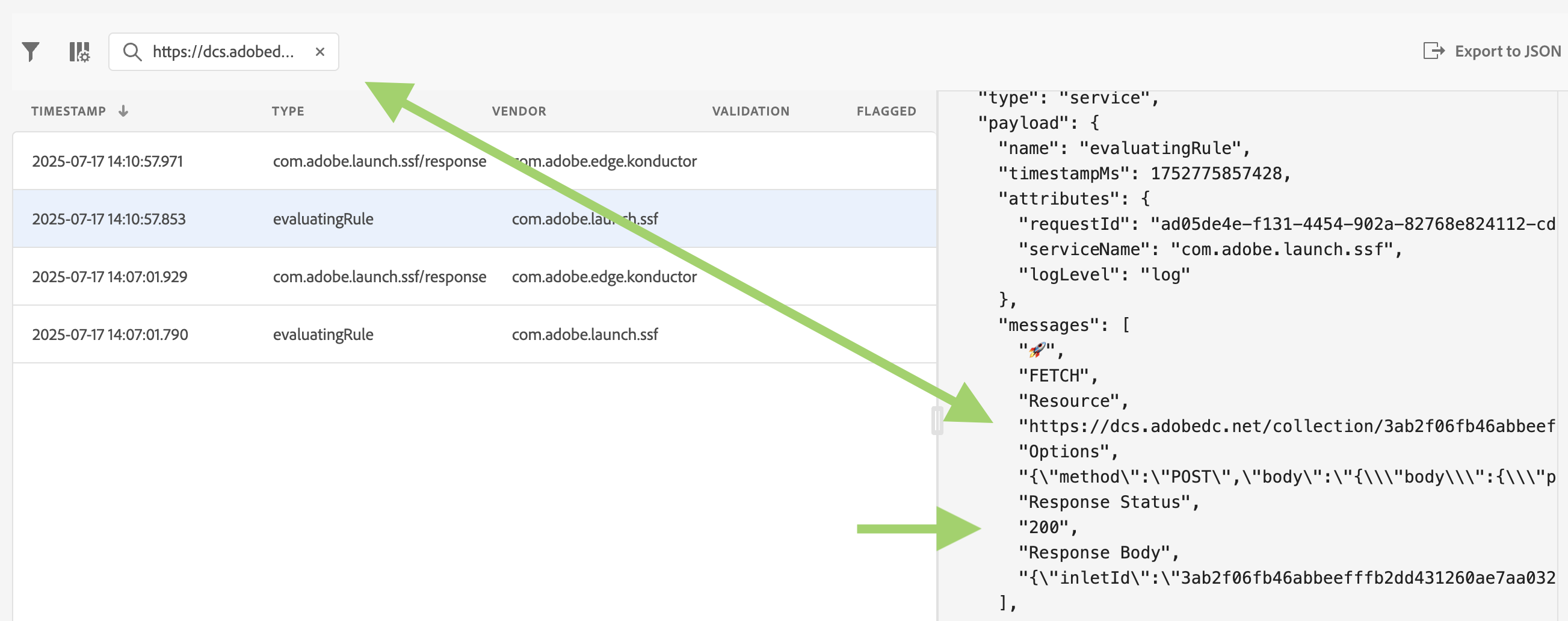Click com.adobe.launch.ssf/response type in the 14:10:57.971 row

[x=379, y=161]
